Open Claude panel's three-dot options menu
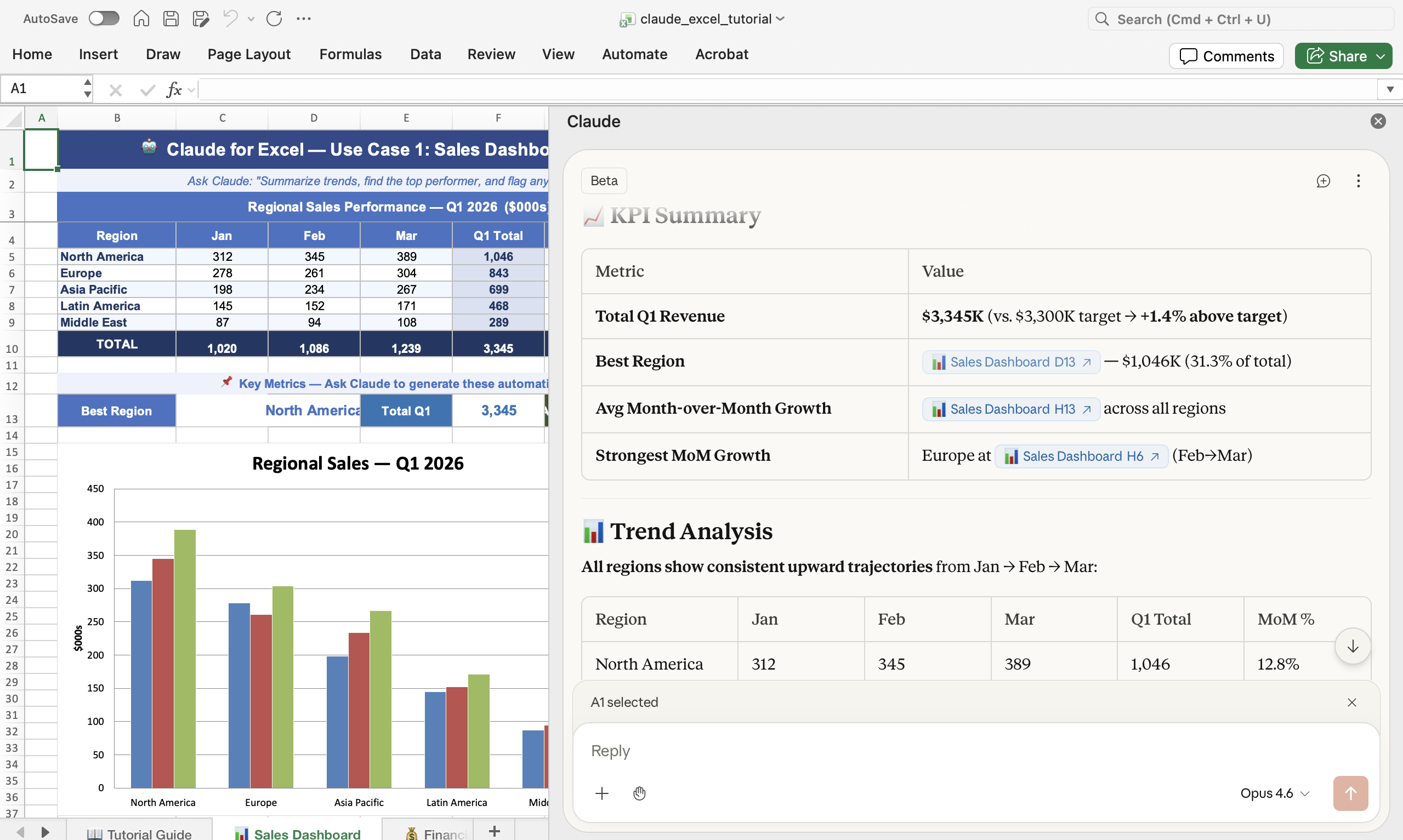 click(1358, 181)
